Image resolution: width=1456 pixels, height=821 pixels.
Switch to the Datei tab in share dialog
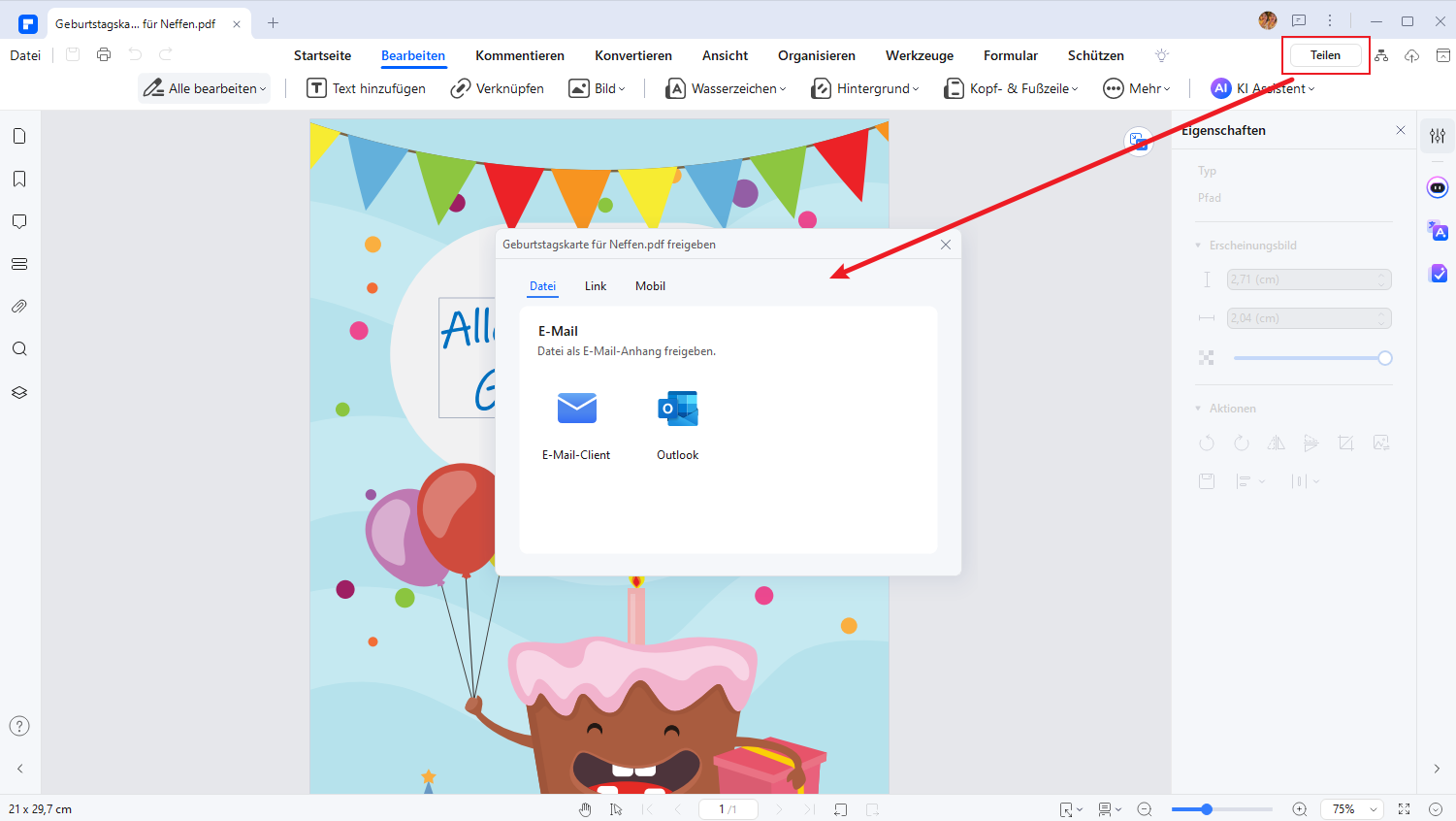(543, 286)
